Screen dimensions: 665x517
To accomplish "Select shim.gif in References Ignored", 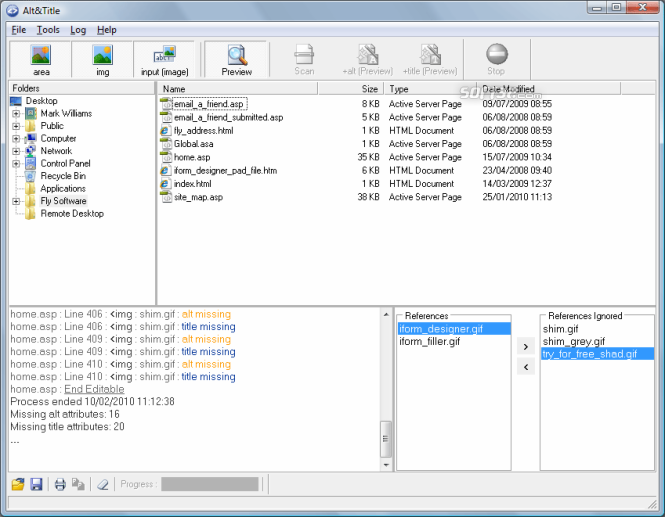I will click(597, 329).
